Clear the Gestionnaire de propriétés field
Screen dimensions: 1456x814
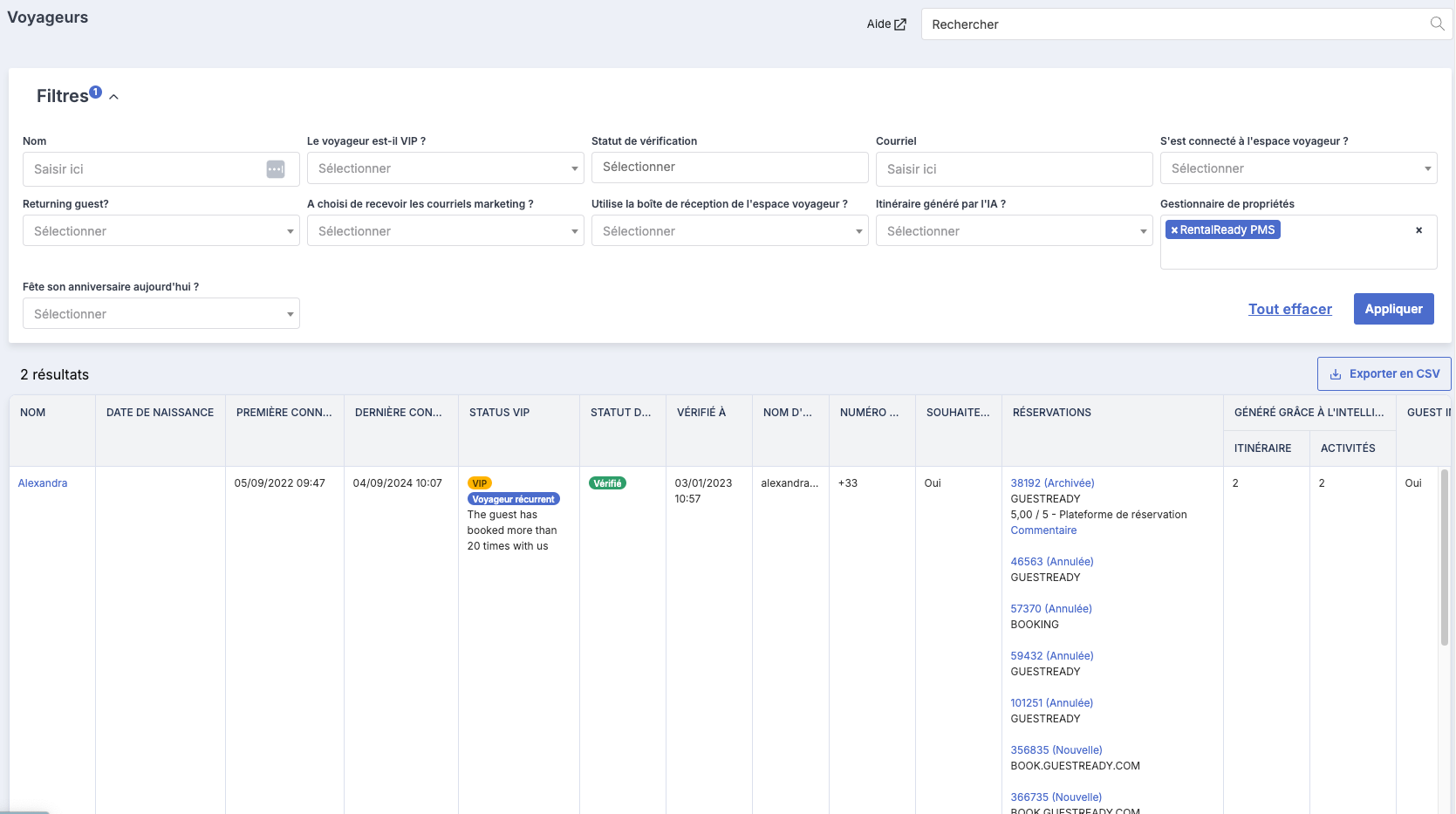[x=1418, y=230]
